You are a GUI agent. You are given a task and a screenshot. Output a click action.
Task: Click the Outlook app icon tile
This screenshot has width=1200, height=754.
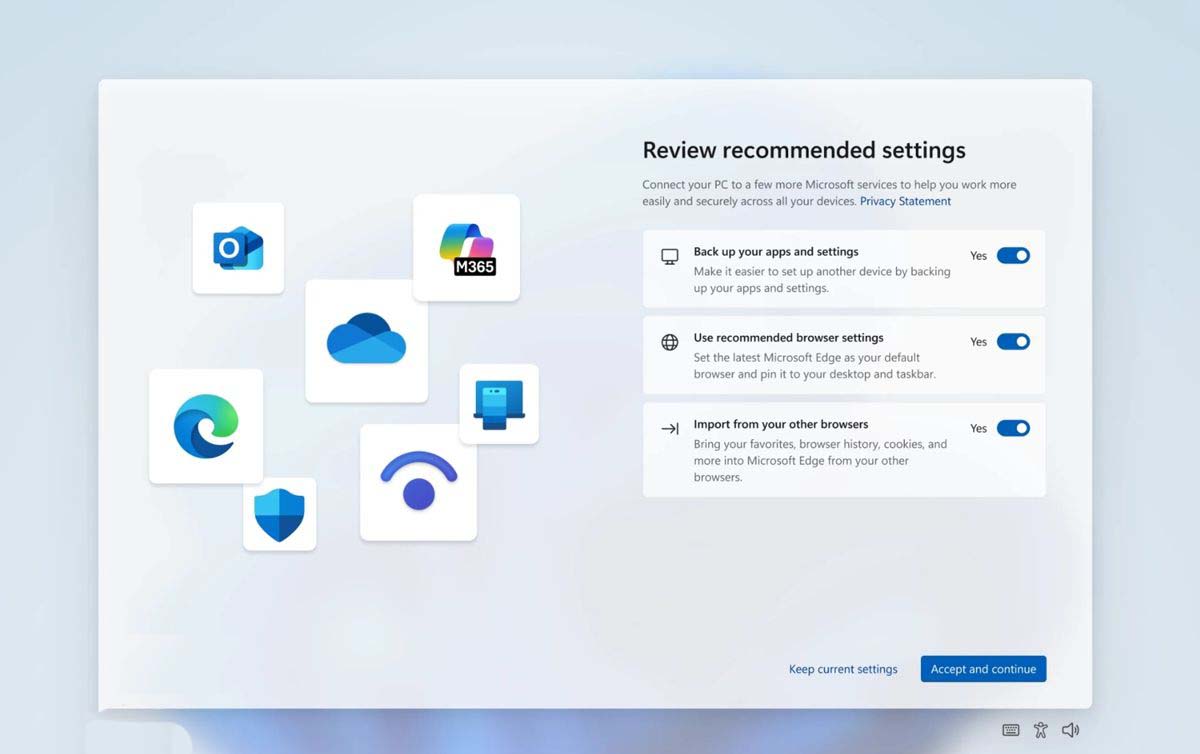pos(238,248)
